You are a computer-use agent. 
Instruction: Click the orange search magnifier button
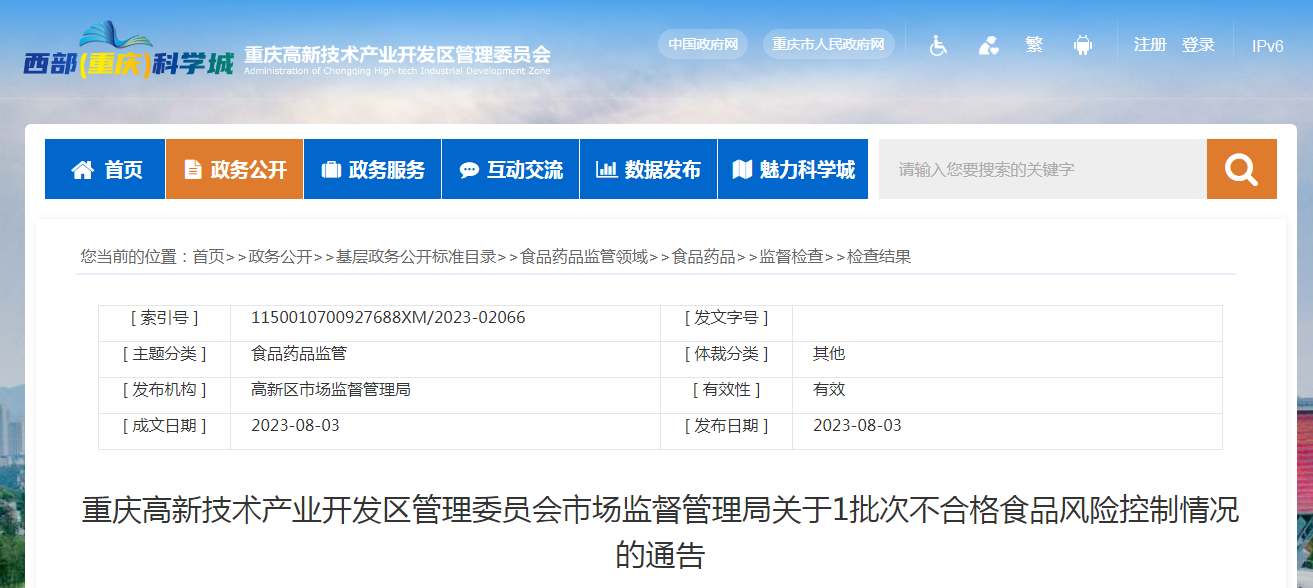[x=1241, y=169]
